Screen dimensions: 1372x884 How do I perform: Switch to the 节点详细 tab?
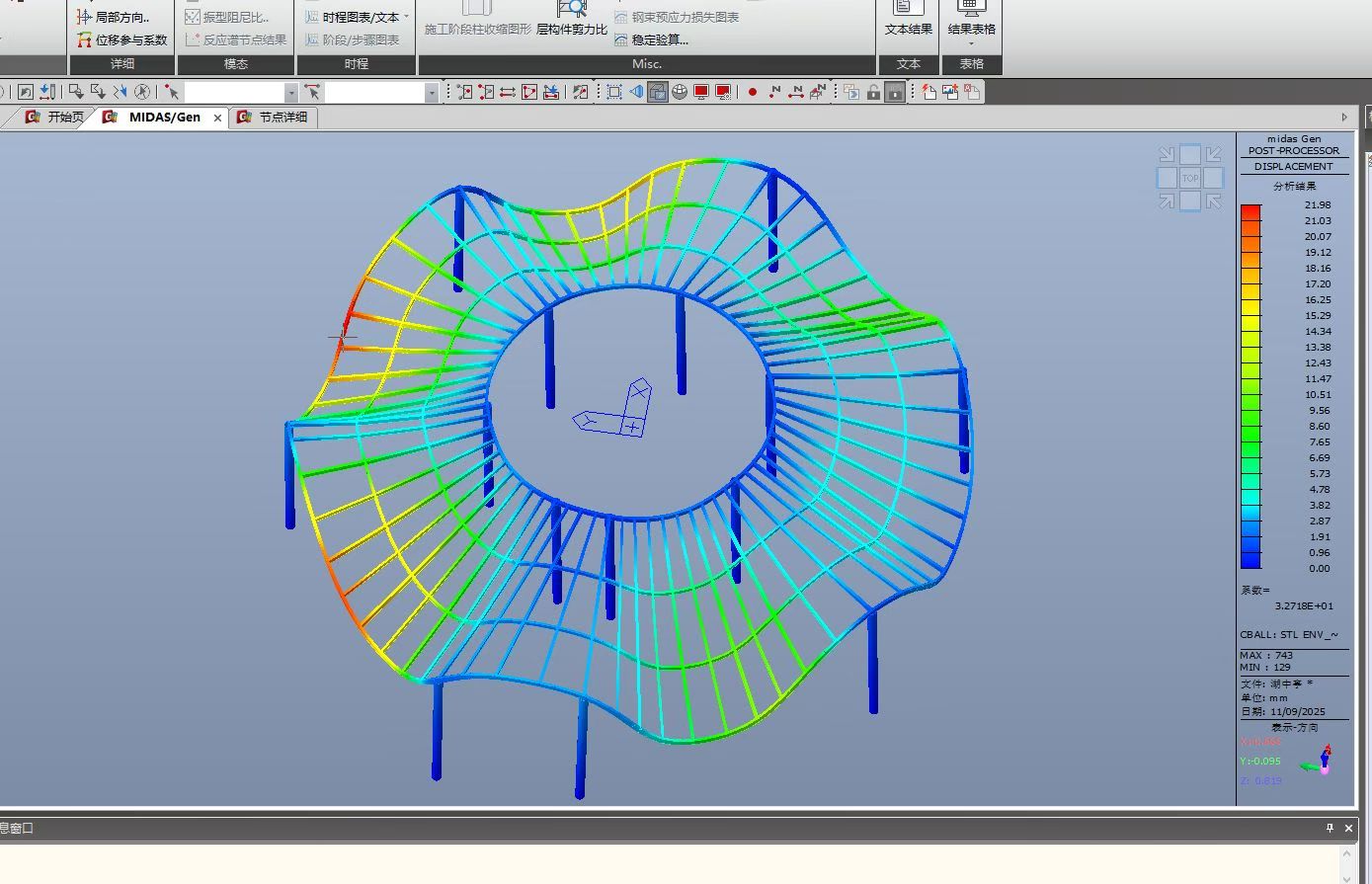[x=282, y=117]
